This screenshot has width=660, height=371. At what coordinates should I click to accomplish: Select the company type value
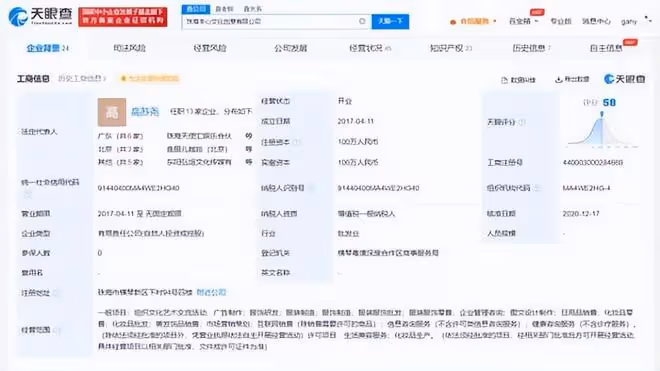tap(151, 233)
